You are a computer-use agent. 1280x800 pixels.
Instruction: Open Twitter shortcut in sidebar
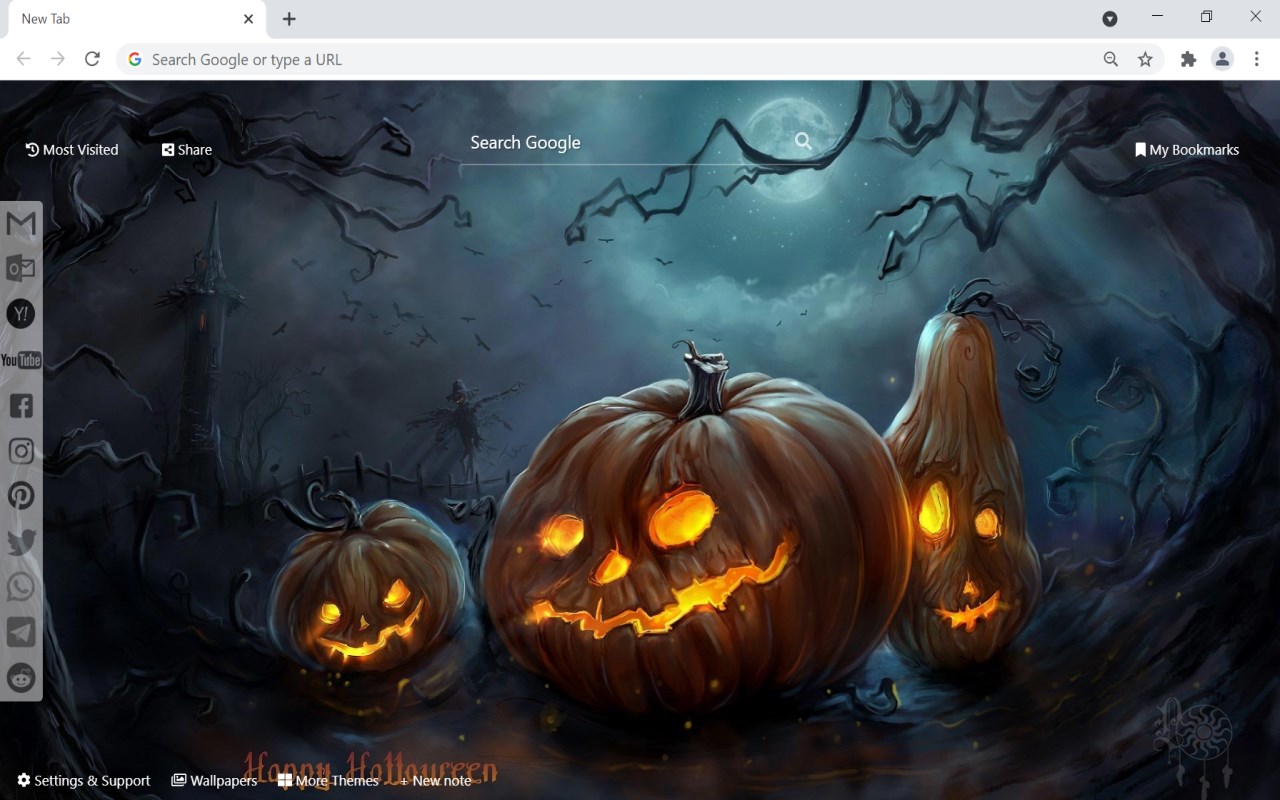tap(21, 542)
